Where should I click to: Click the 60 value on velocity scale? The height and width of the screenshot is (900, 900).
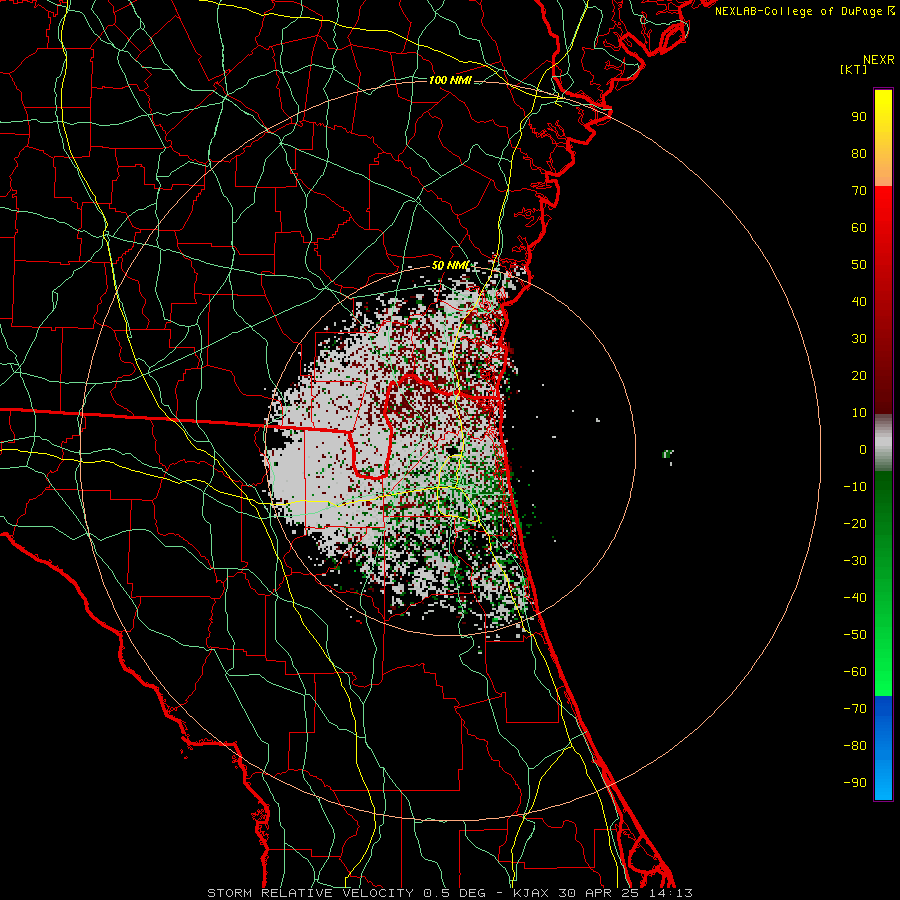(x=859, y=228)
